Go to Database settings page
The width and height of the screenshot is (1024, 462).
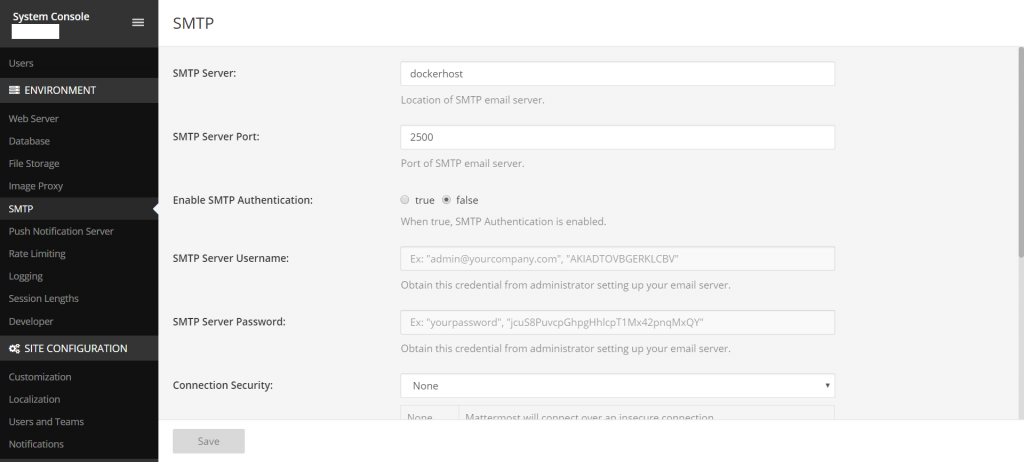click(29, 141)
